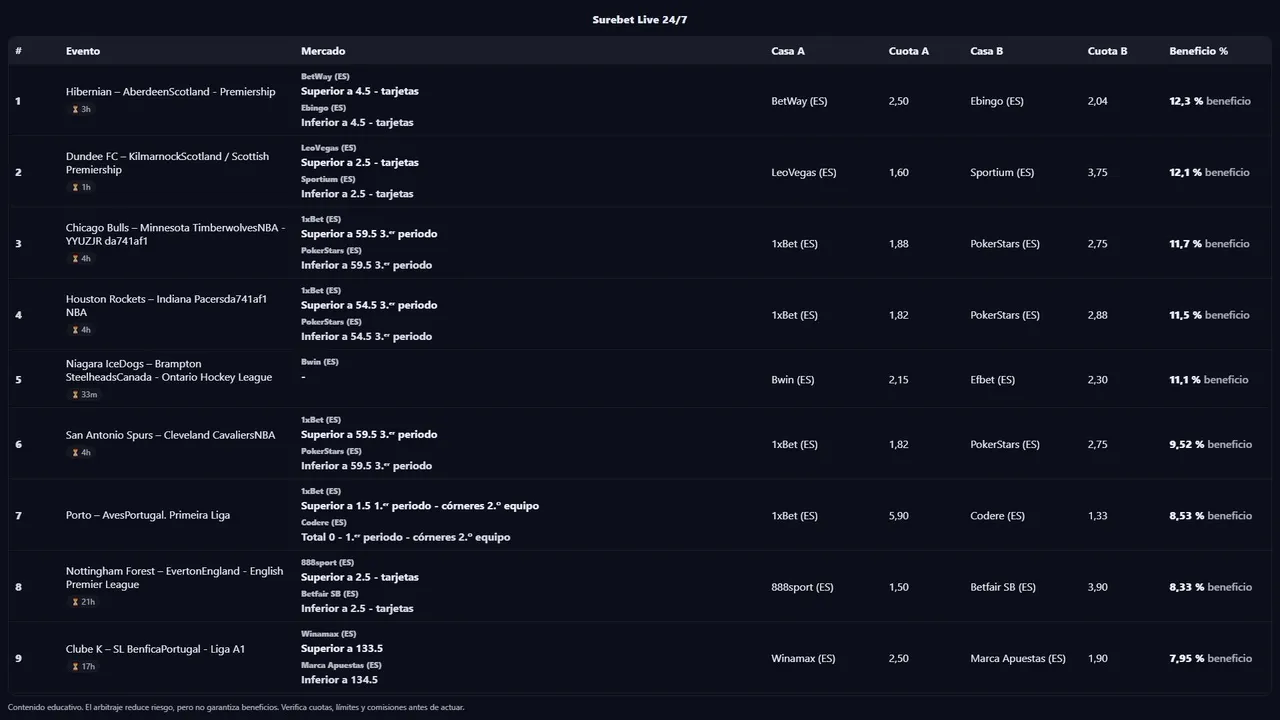This screenshot has height=720, width=1280.
Task: Select the Evento column header
Action: point(83,51)
